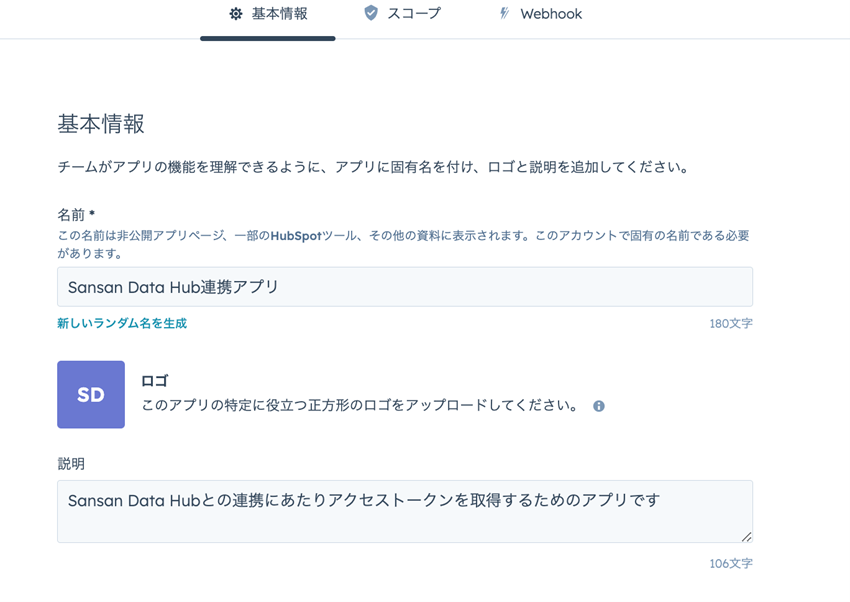Click the purple SD logo placeholder
This screenshot has height=602, width=850.
91,394
